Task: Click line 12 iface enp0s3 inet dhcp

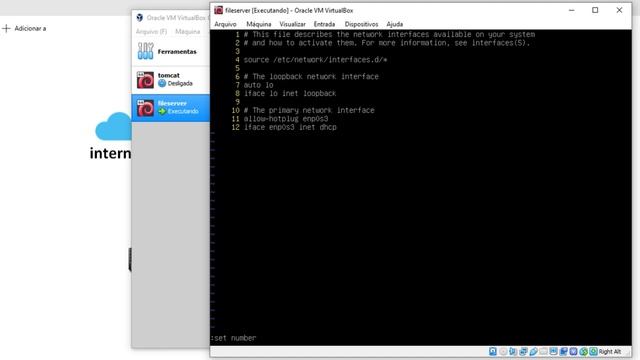Action: coord(290,127)
